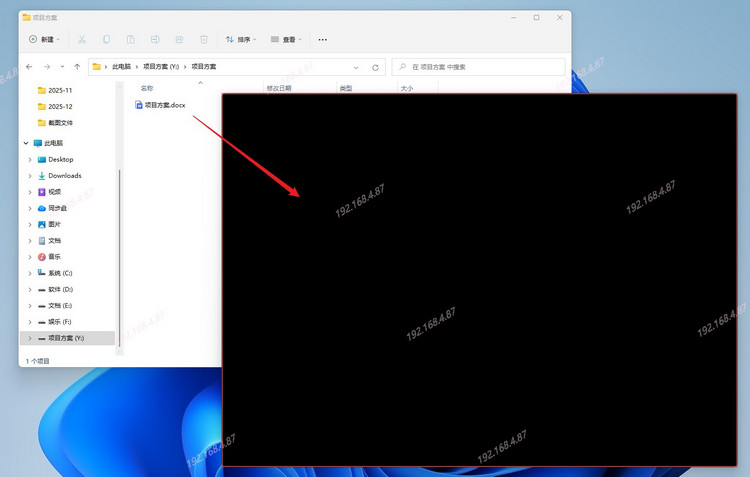Click the 名称 column header
The height and width of the screenshot is (477, 750).
(x=147, y=88)
